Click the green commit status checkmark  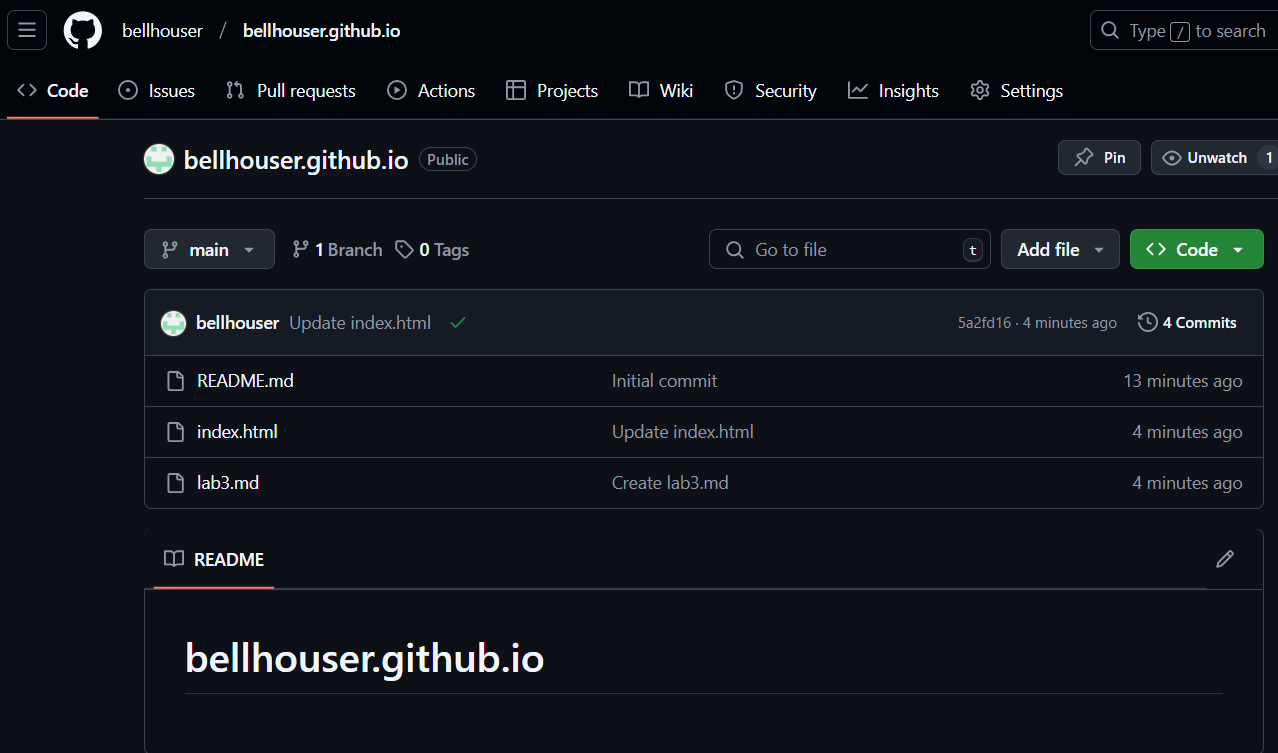tap(458, 323)
